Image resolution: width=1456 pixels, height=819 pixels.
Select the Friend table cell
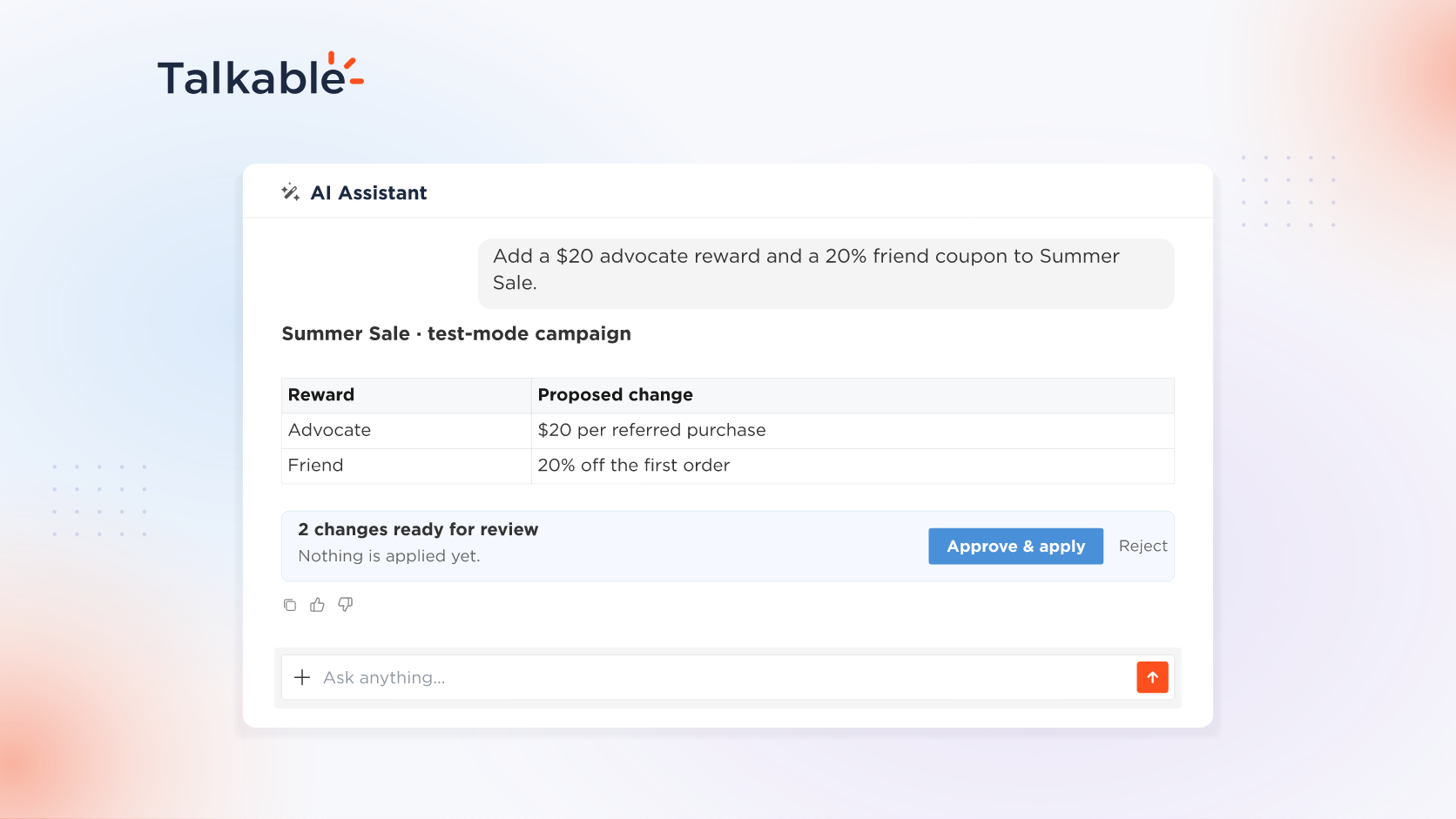(407, 466)
